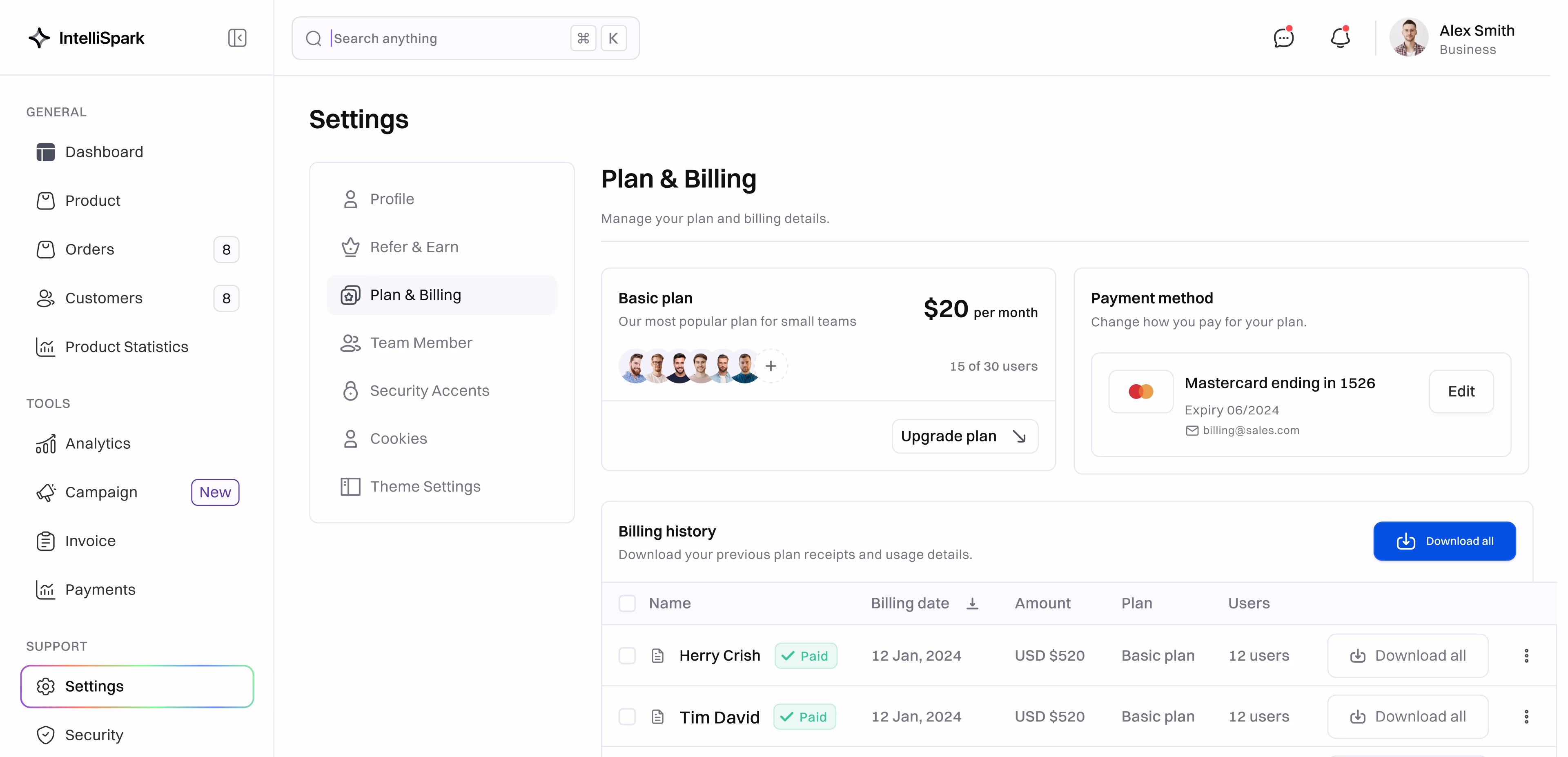Collapse the sidebar panel icon

point(237,38)
